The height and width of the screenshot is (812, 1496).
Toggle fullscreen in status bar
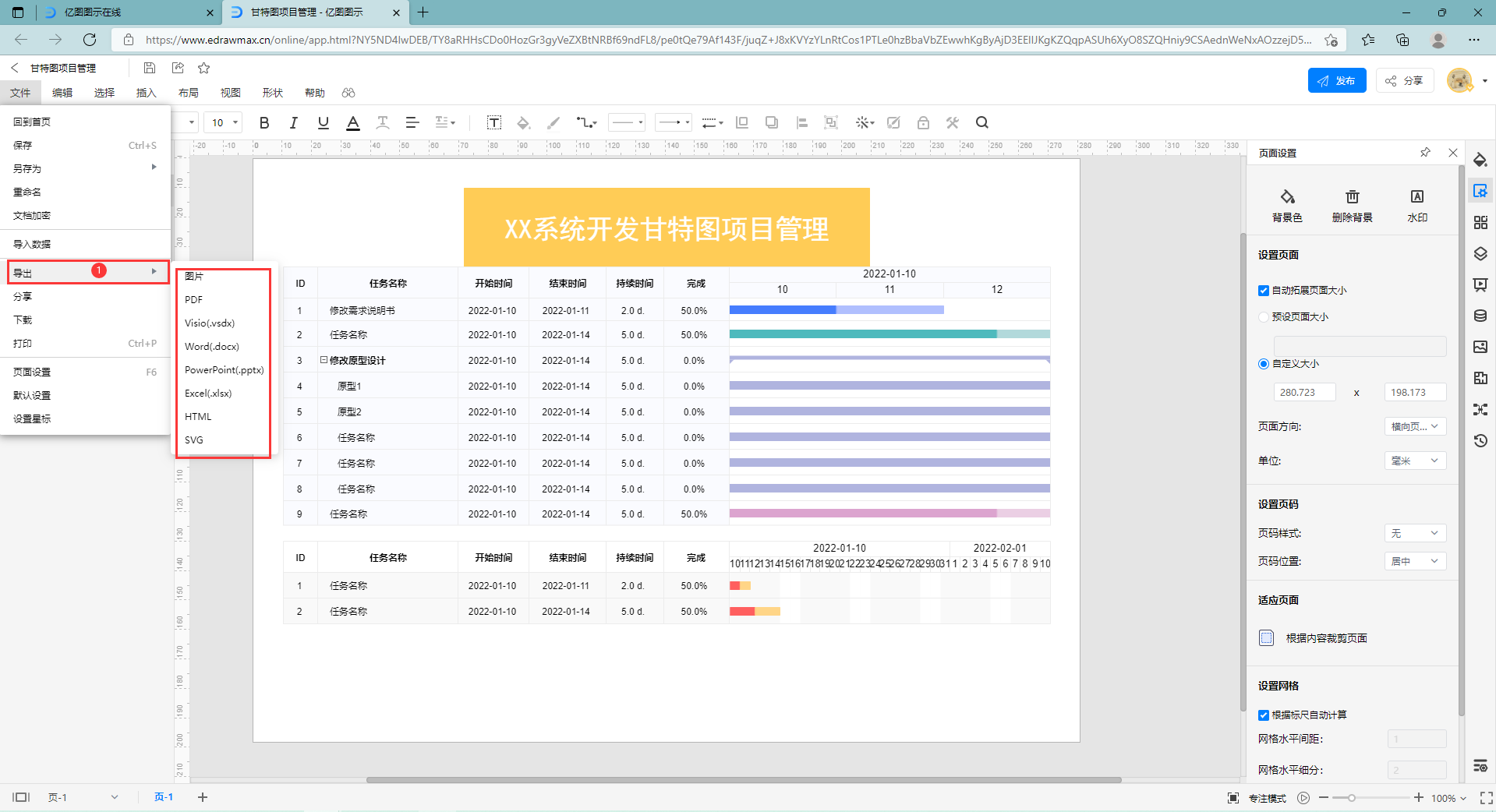coord(1486,798)
